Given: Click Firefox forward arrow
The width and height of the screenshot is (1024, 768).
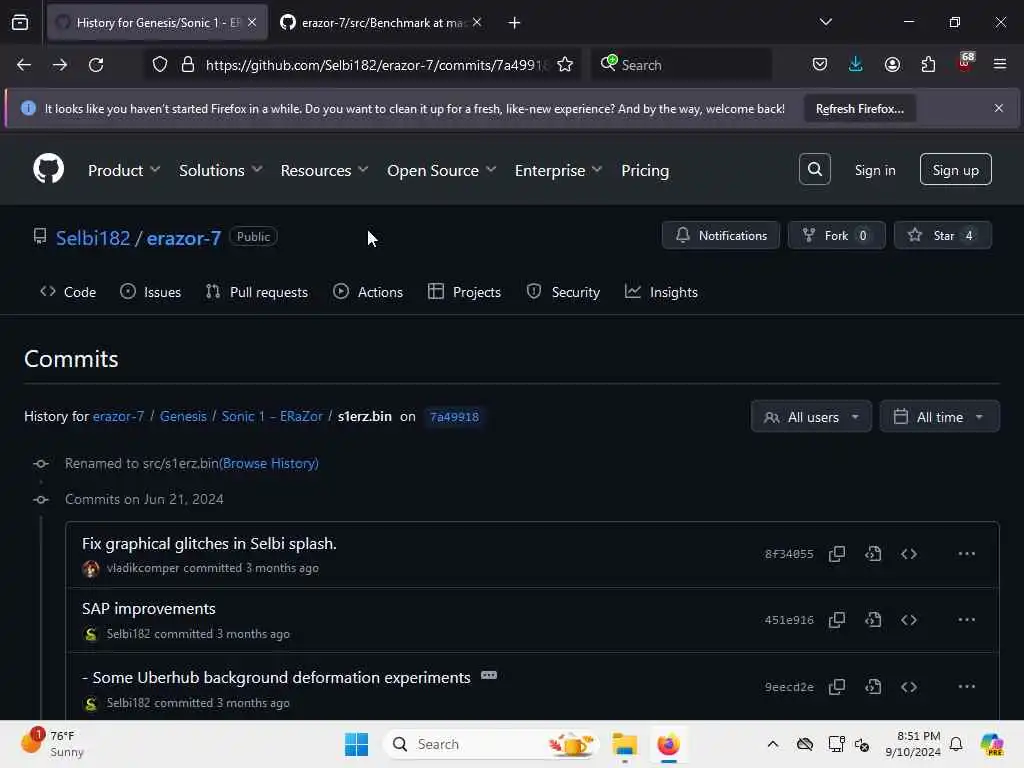Looking at the screenshot, I should (59, 65).
